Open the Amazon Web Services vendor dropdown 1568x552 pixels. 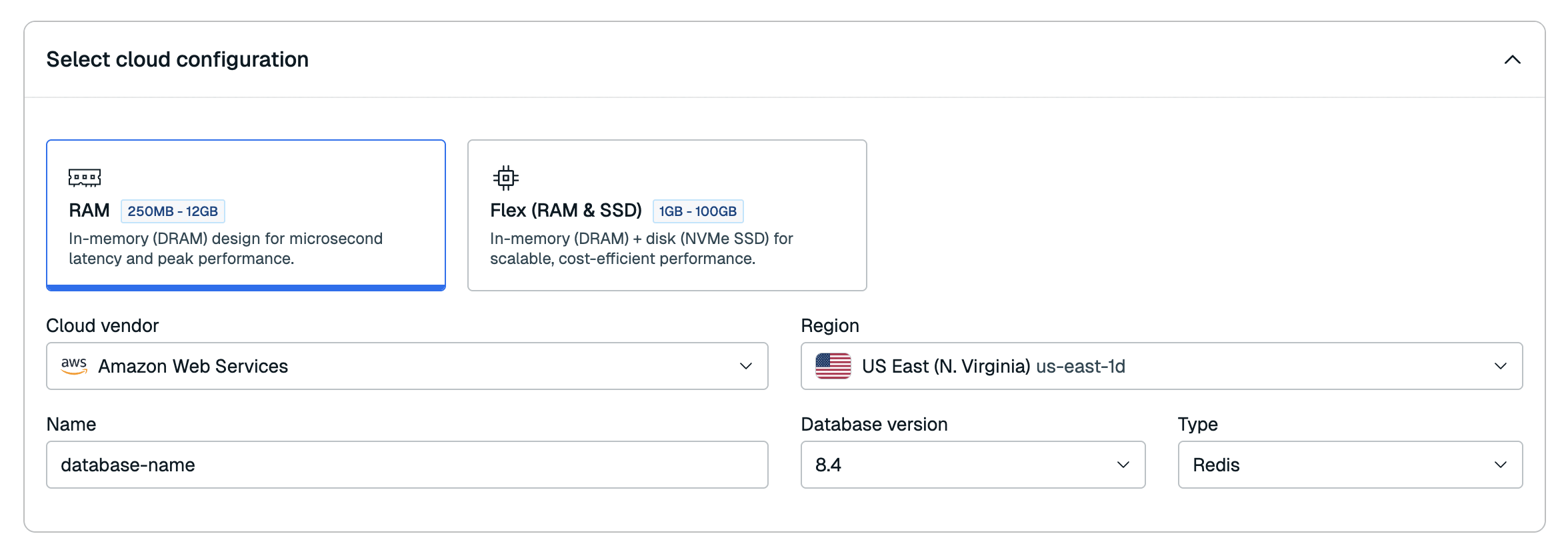[x=407, y=366]
